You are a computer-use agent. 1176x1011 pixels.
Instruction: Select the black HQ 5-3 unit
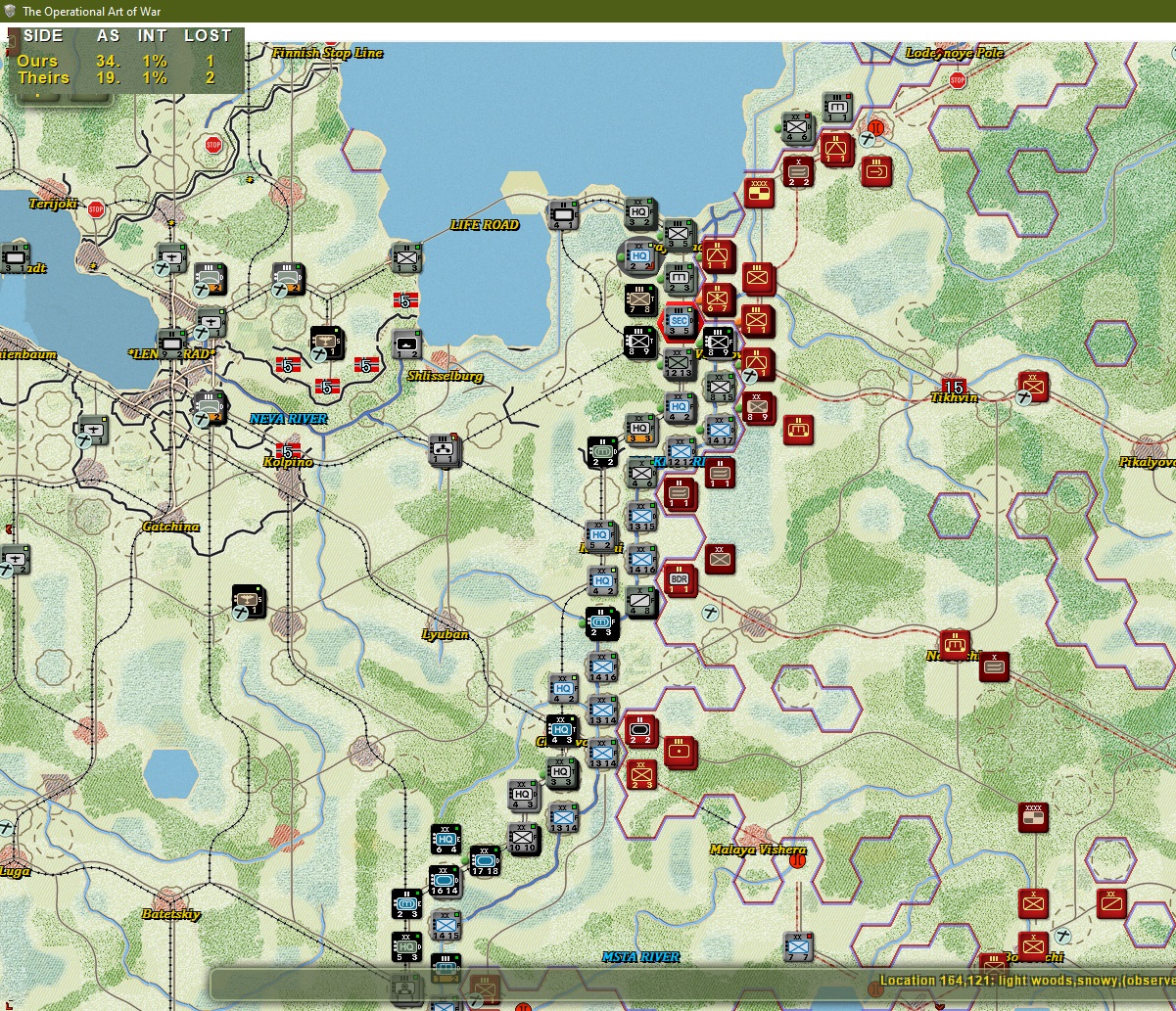(x=406, y=946)
